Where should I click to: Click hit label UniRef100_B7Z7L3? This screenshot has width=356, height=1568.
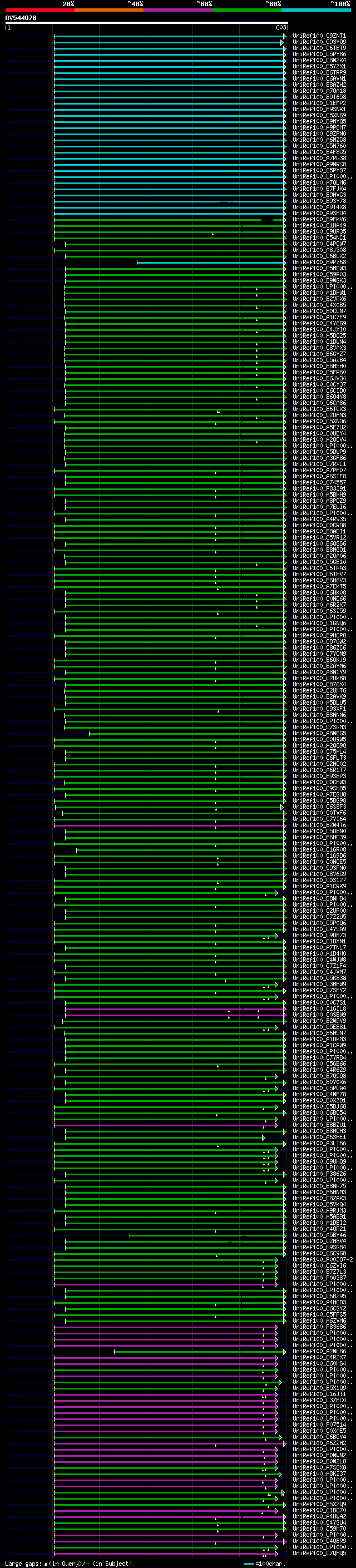(319, 1272)
